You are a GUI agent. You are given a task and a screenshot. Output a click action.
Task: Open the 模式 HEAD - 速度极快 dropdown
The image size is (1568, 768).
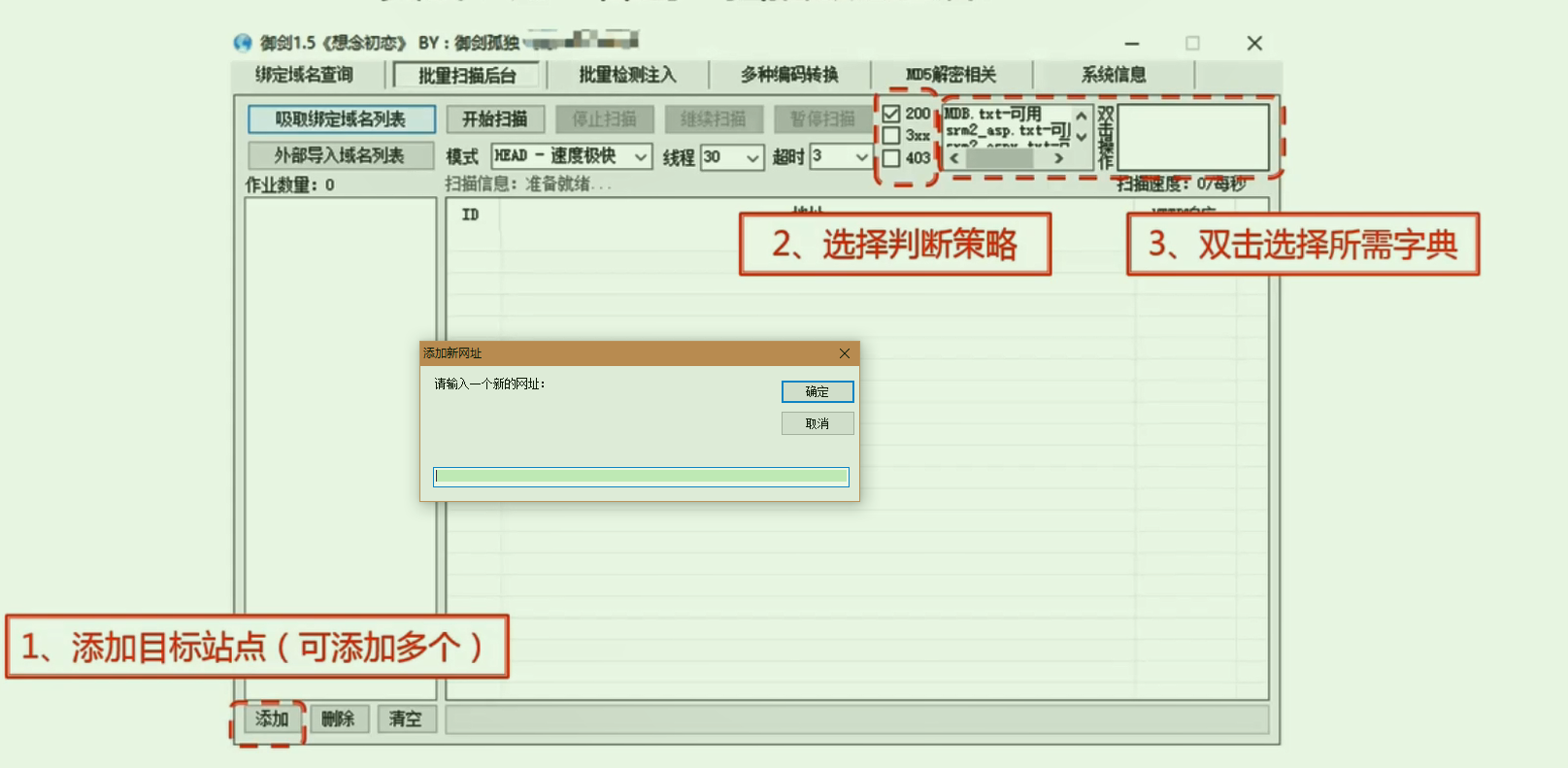pos(572,156)
